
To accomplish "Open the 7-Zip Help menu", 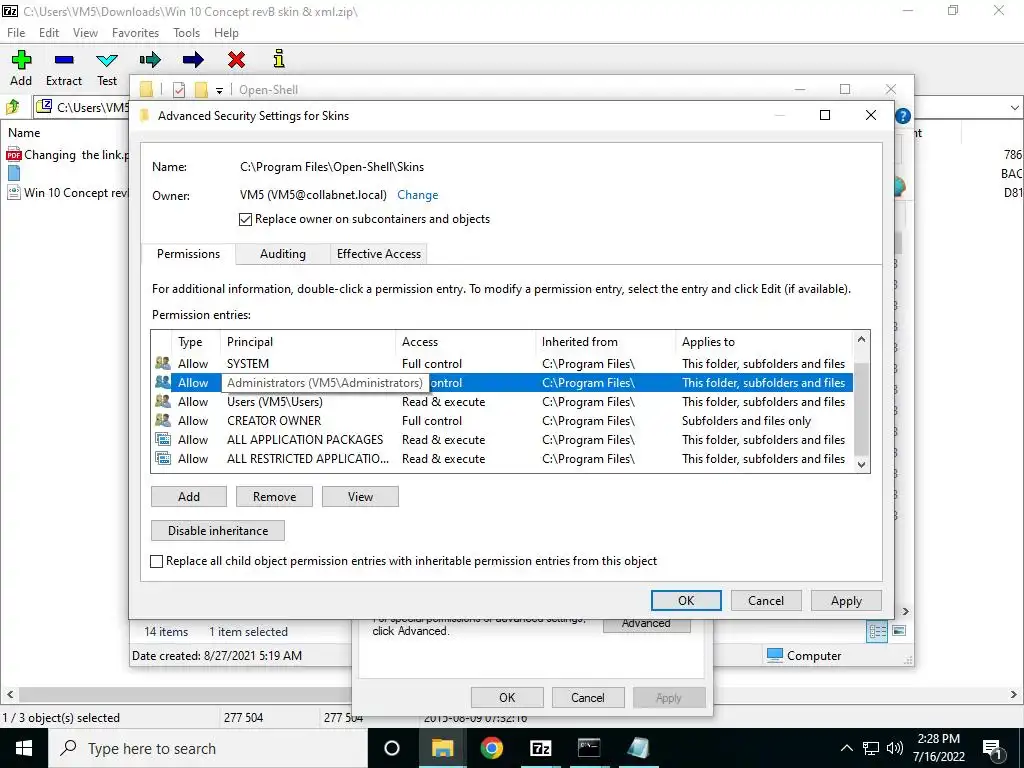I will point(226,33).
